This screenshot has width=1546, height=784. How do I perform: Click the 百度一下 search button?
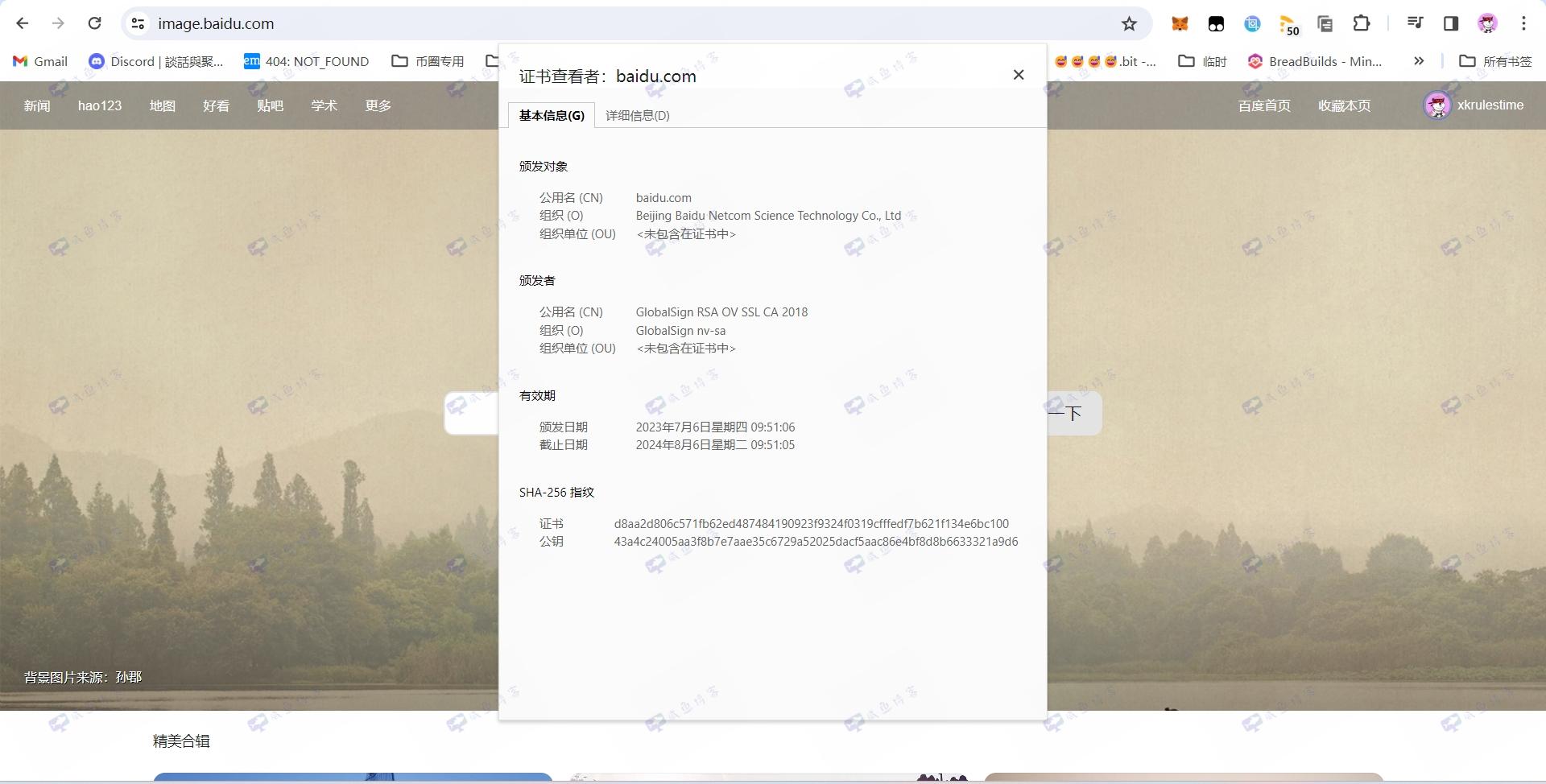tap(1074, 413)
